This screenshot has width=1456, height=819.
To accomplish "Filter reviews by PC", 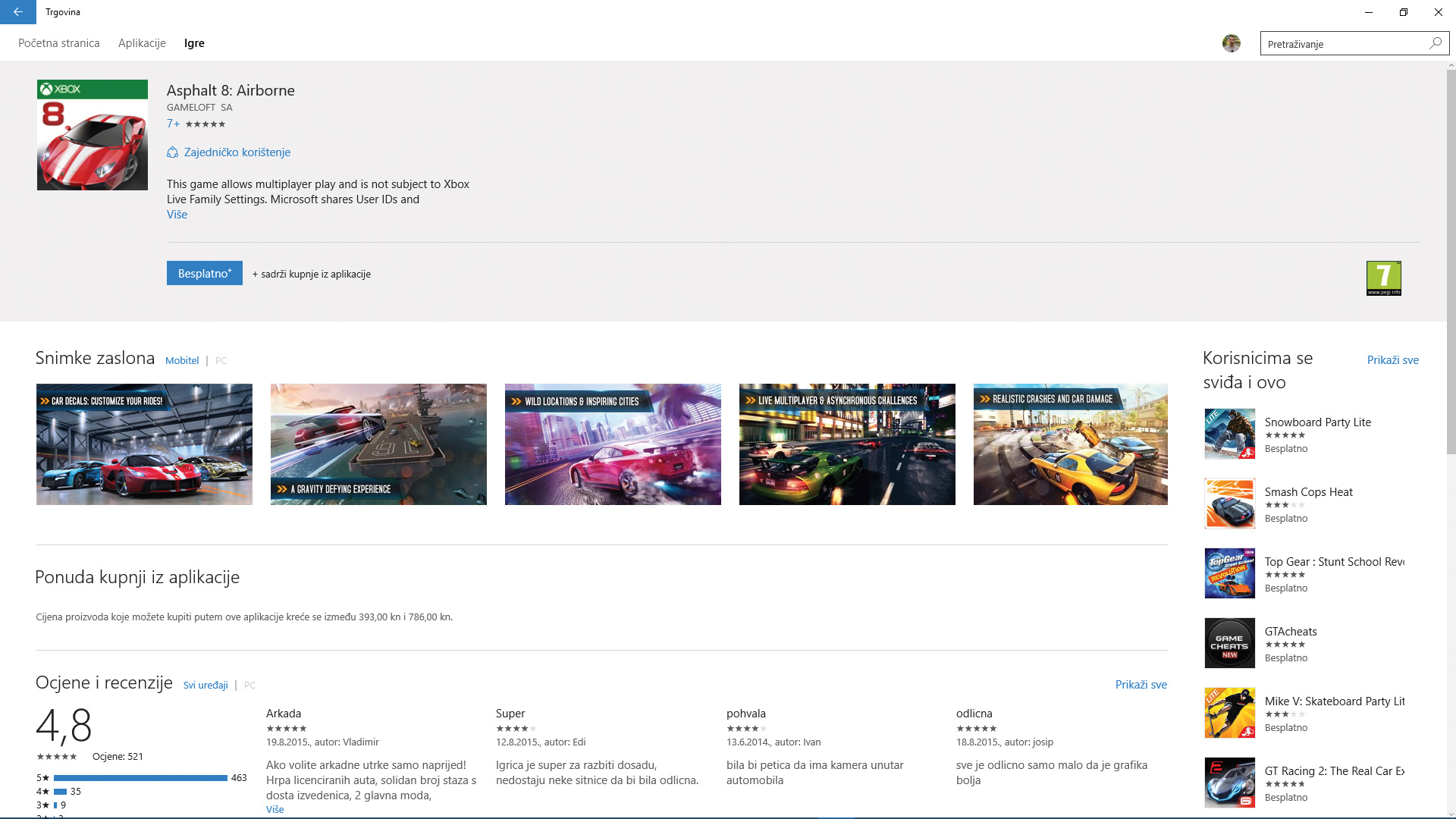I will (249, 686).
